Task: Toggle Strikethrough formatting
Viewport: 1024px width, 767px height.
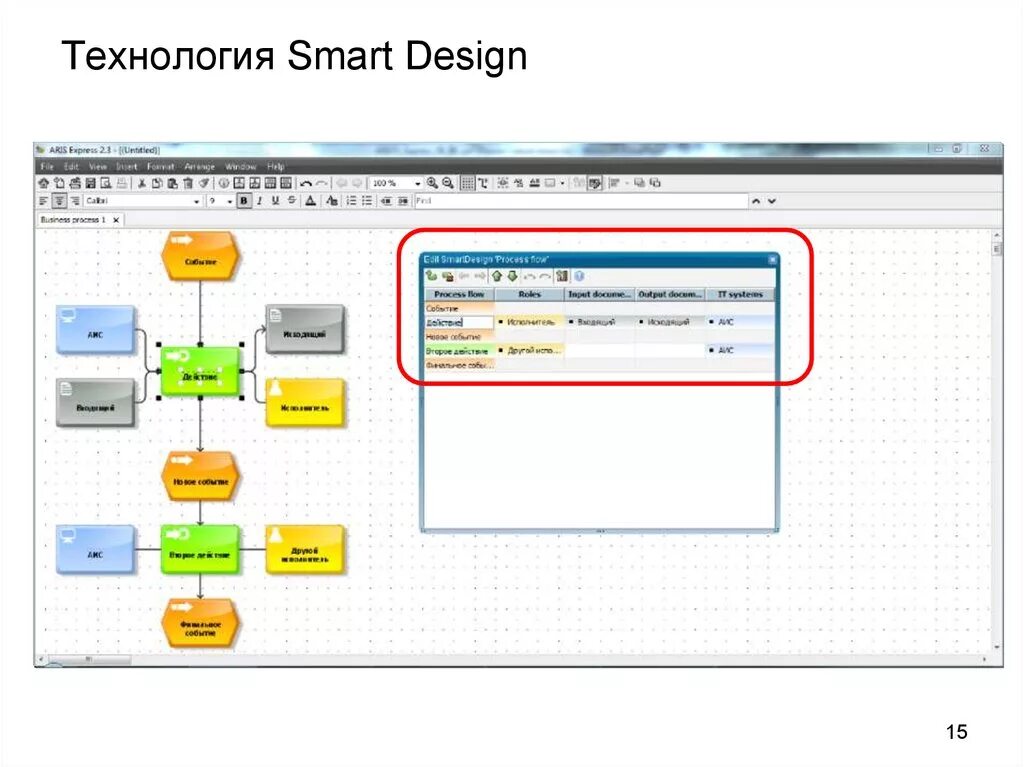Action: point(291,201)
